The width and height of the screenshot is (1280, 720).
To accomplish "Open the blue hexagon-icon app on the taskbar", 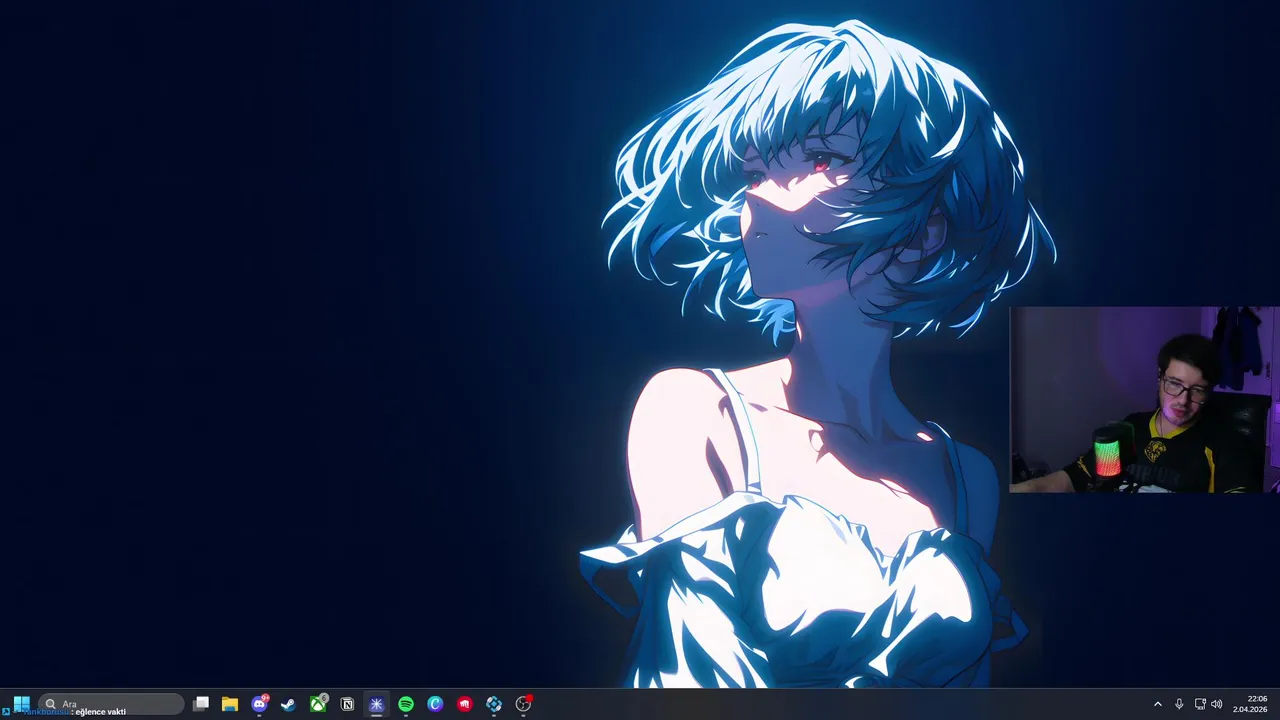I will pyautogui.click(x=494, y=704).
